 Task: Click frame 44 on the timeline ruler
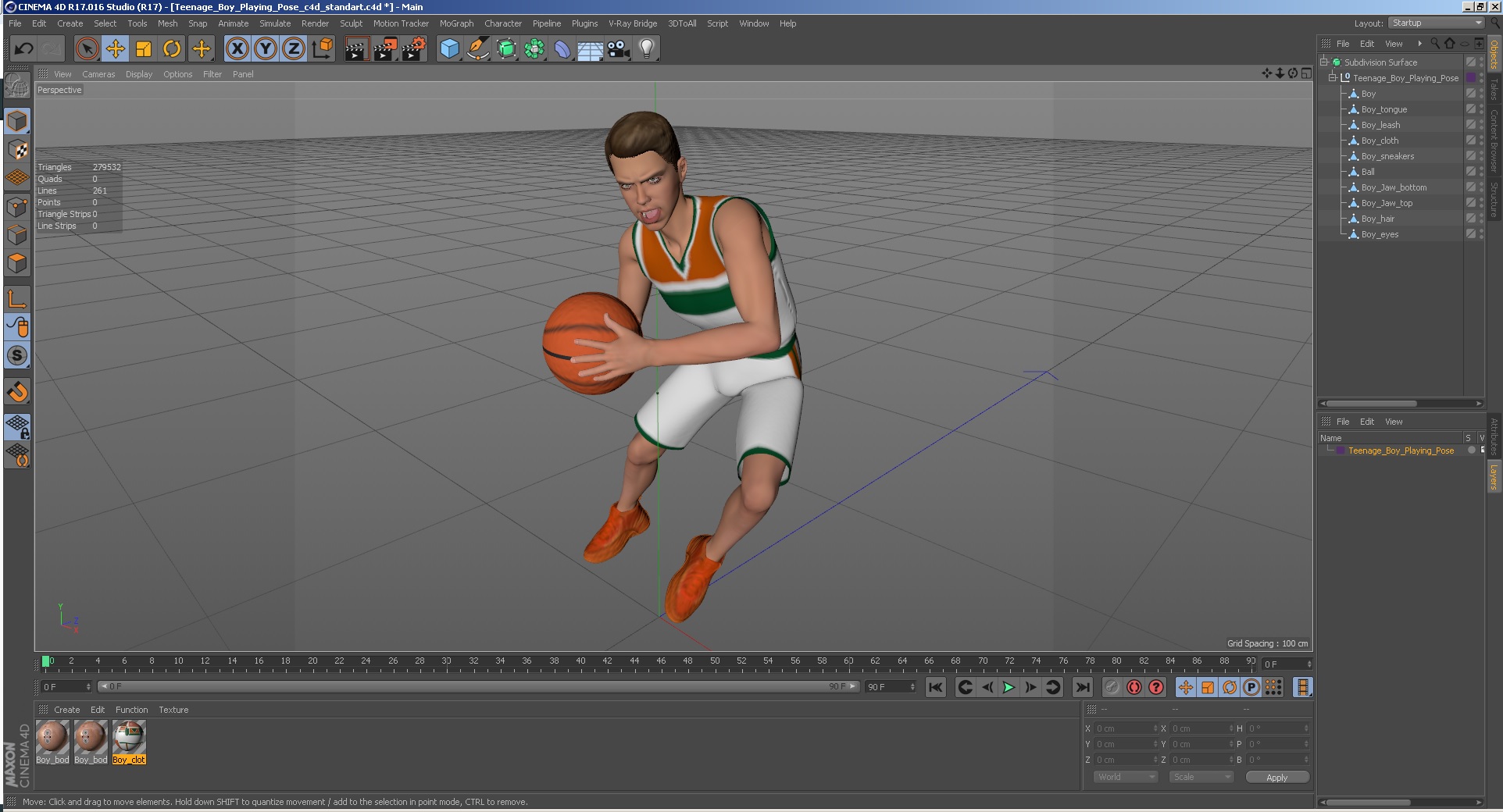coord(634,661)
